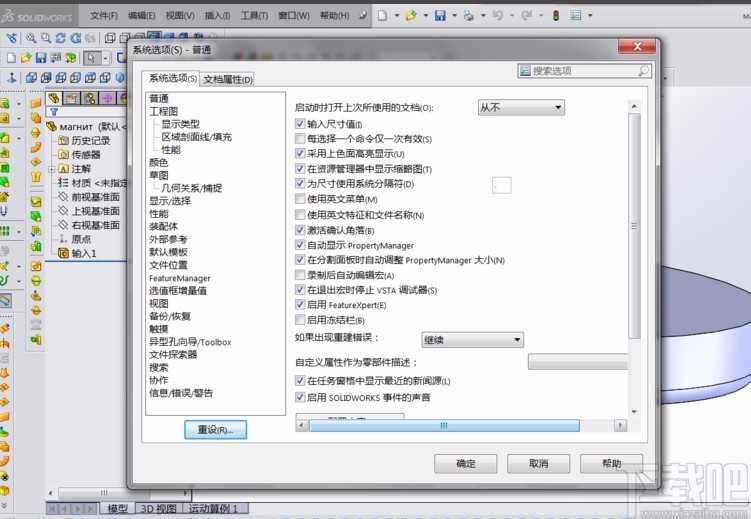Open the Select tool dropdown arrow
Viewport: 751px width, 519px height.
pyautogui.click(x=105, y=58)
